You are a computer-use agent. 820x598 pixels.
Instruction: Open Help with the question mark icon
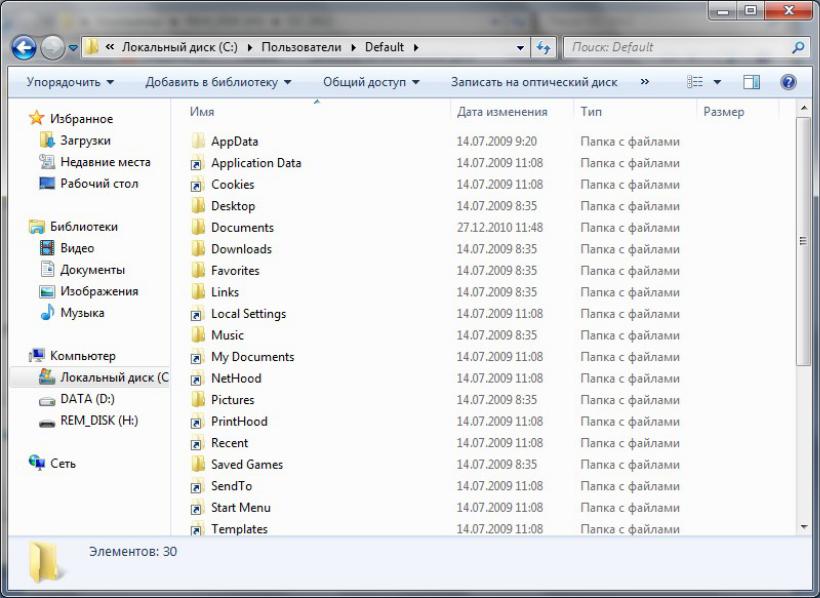click(x=789, y=82)
